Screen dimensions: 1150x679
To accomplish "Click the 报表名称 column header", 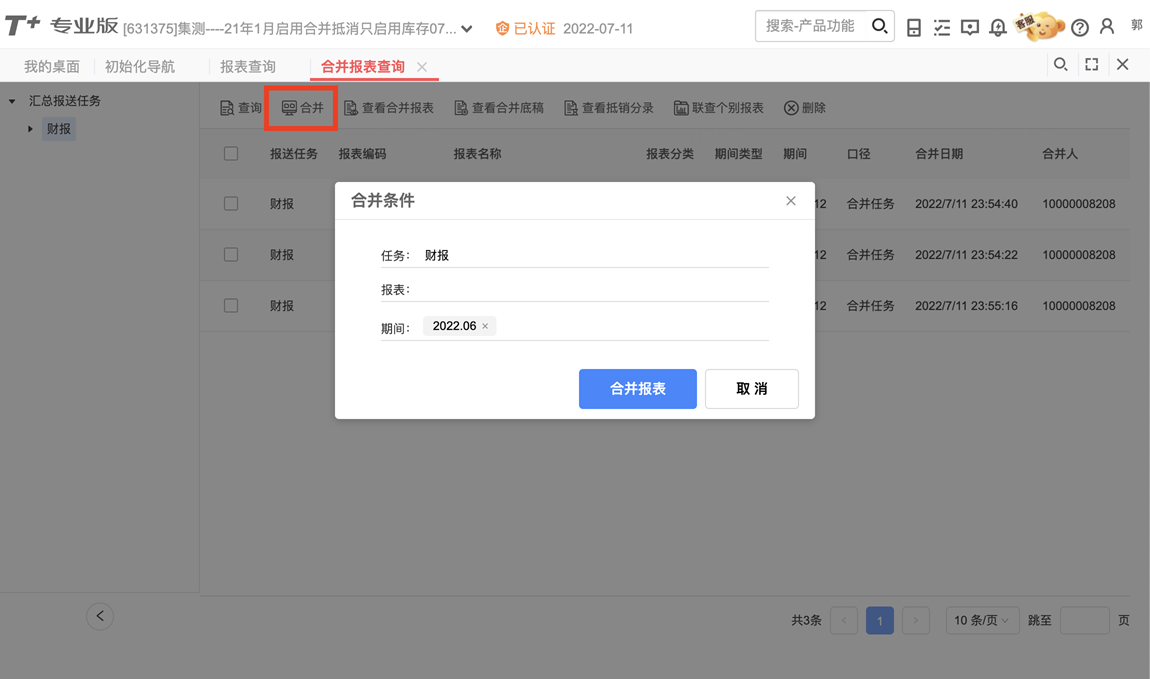I will coord(477,154).
